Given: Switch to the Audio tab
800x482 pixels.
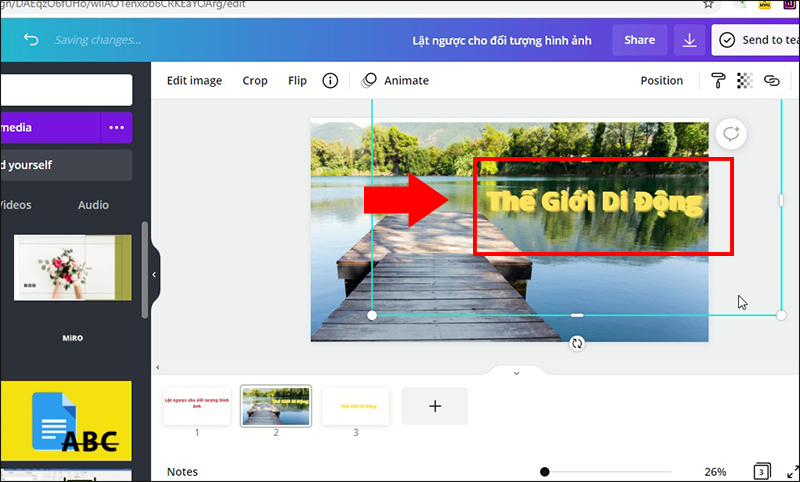Looking at the screenshot, I should pos(93,205).
